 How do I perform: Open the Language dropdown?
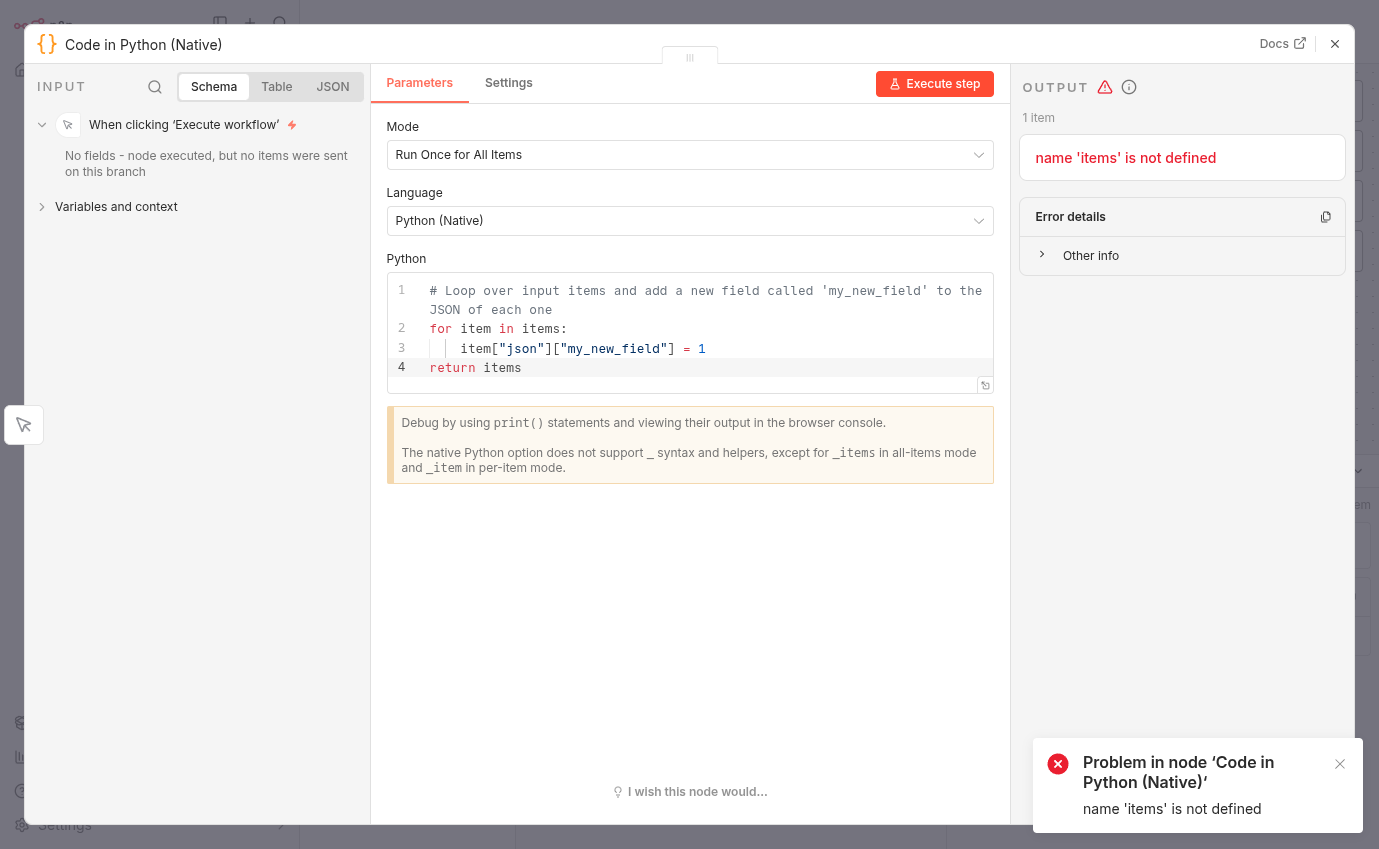tap(689, 221)
